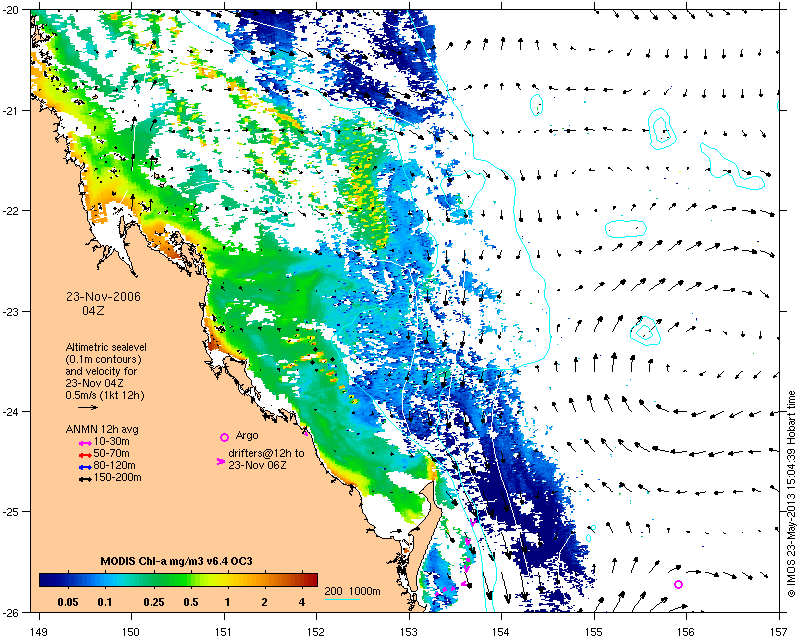Click the 'ANMN 12h avg' heading

[x=102, y=429]
